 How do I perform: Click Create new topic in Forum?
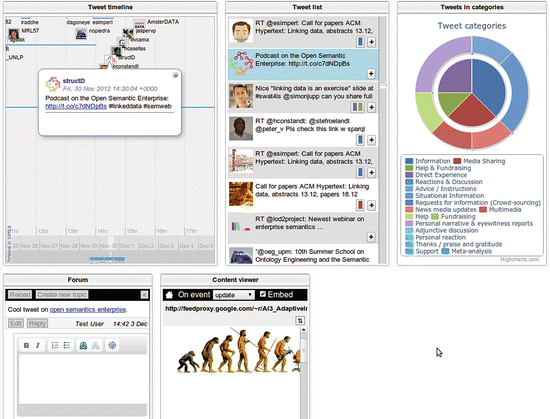pyautogui.click(x=62, y=295)
